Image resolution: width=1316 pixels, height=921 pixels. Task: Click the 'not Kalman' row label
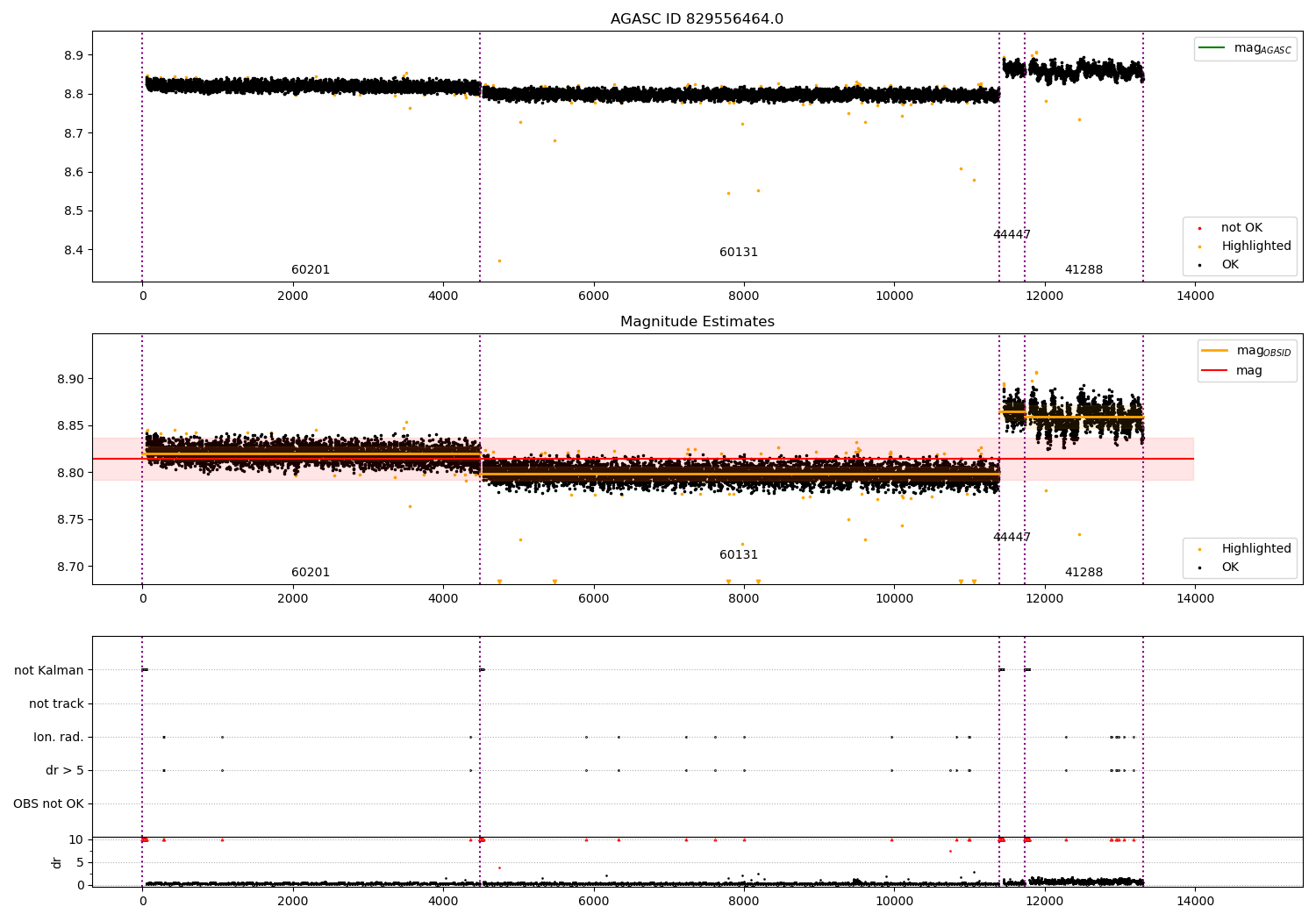click(49, 670)
